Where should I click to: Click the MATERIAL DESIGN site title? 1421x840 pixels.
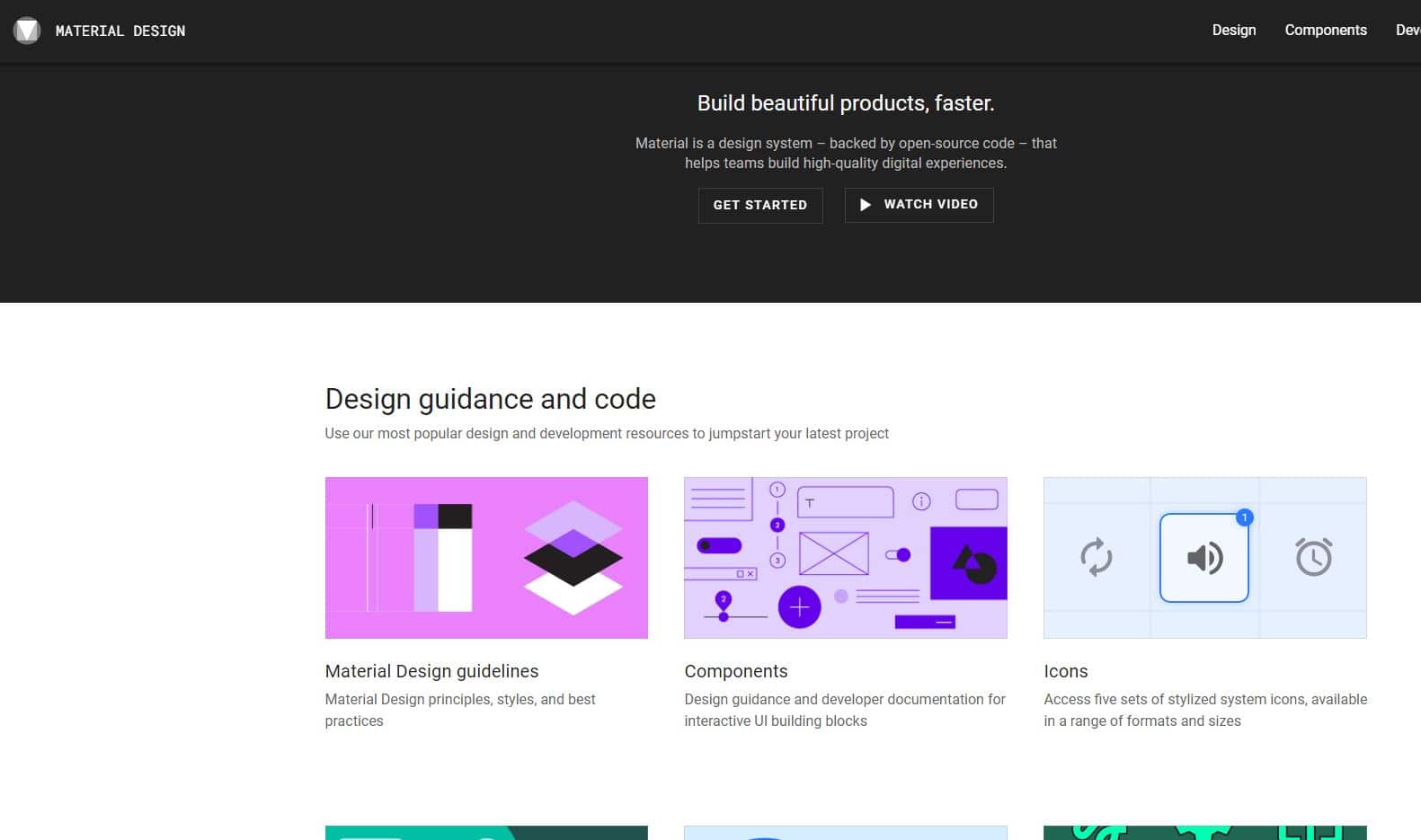(120, 31)
